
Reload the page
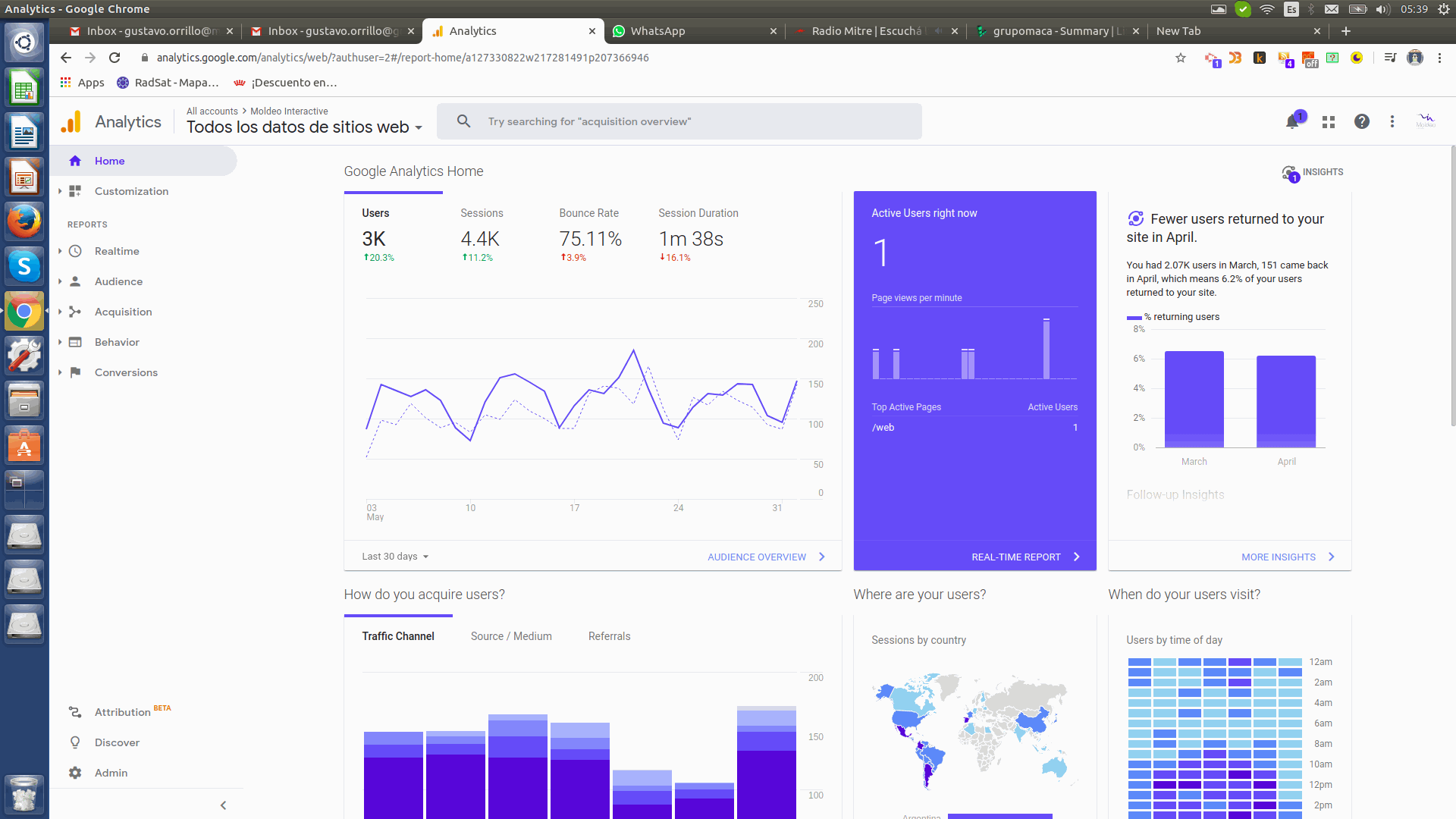coord(115,58)
